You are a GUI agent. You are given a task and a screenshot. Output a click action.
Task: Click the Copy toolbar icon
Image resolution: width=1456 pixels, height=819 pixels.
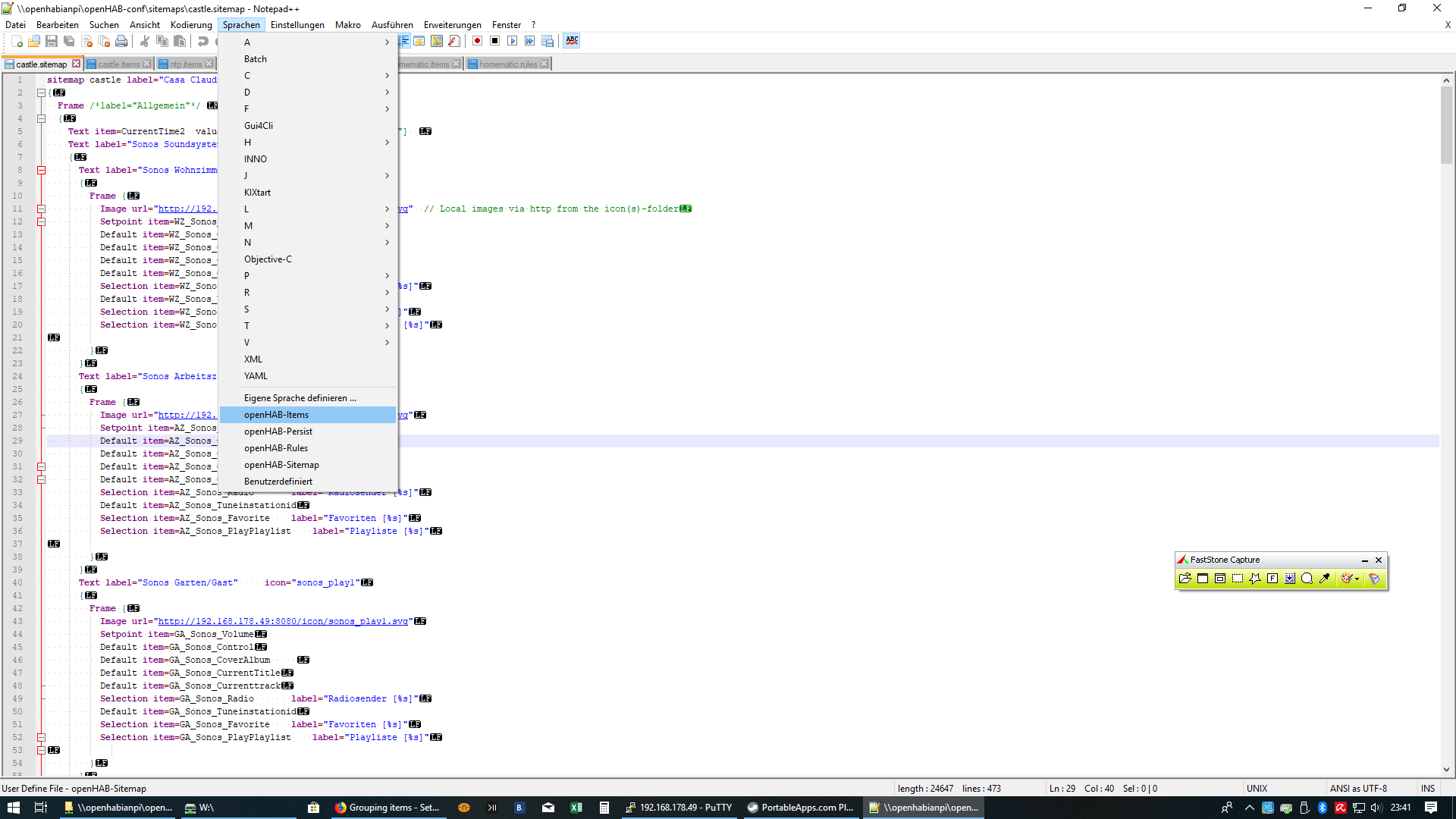click(162, 42)
